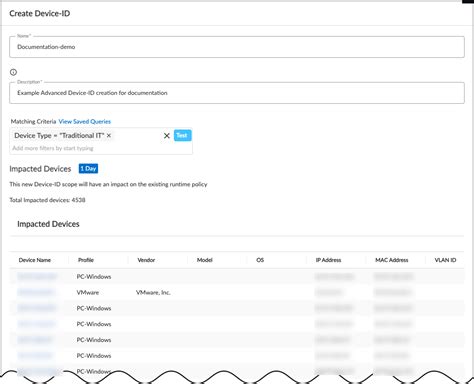Click 'Total impacted devices: 4538' text
474x384 pixels.
tap(47, 200)
